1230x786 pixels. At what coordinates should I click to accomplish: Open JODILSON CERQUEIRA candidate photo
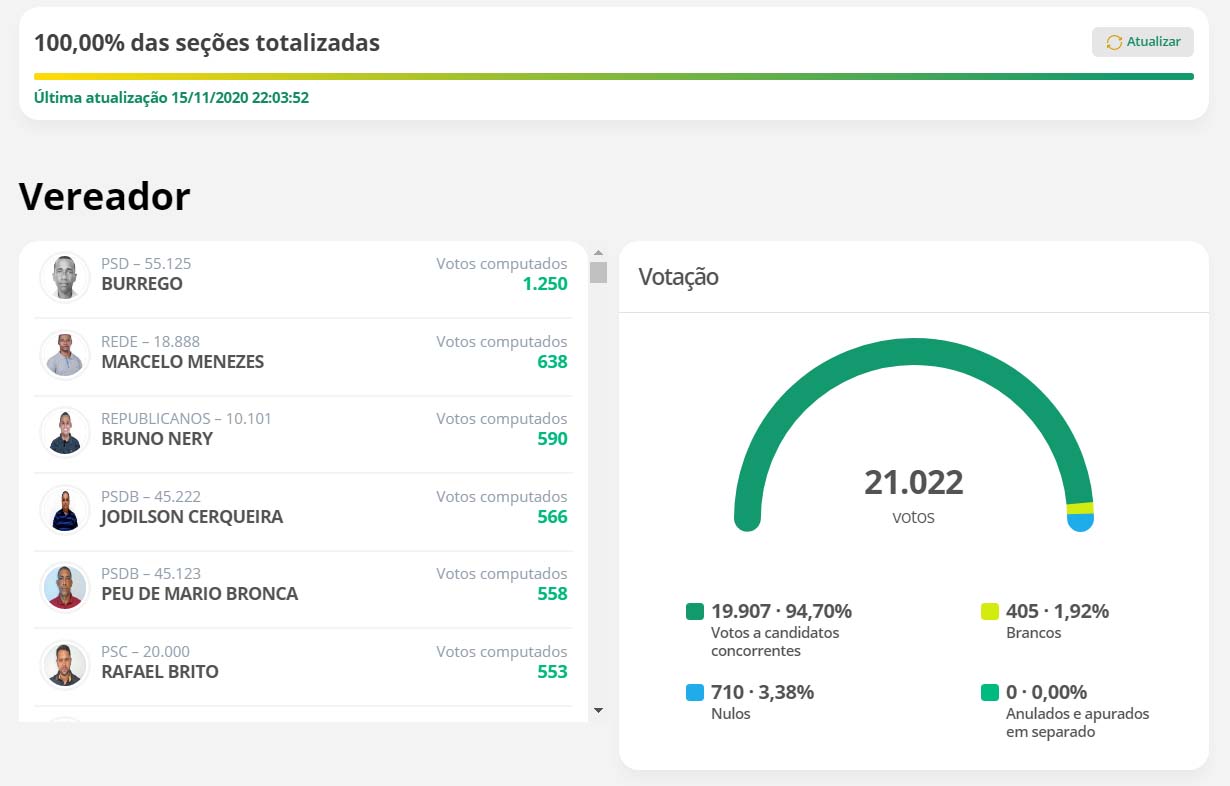(65, 509)
